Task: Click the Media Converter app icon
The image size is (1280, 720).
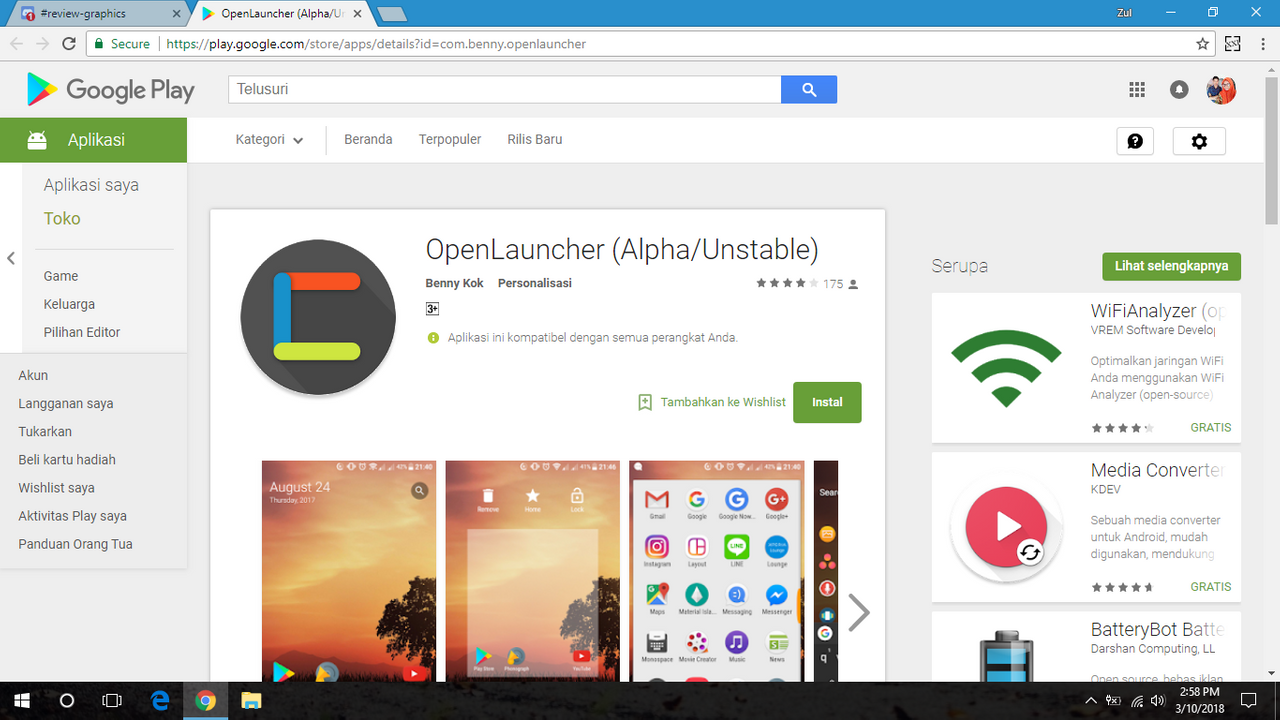Action: pyautogui.click(x=1007, y=526)
